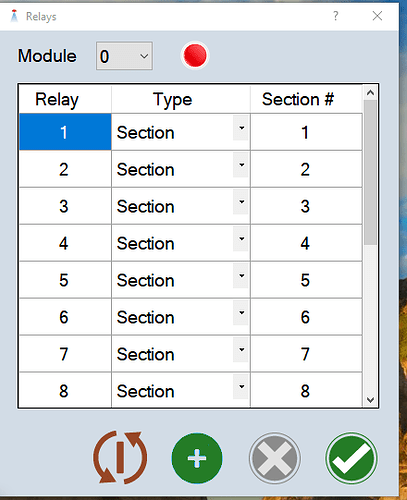
Task: Click Section # cell for relay 8
Action: 306,390
